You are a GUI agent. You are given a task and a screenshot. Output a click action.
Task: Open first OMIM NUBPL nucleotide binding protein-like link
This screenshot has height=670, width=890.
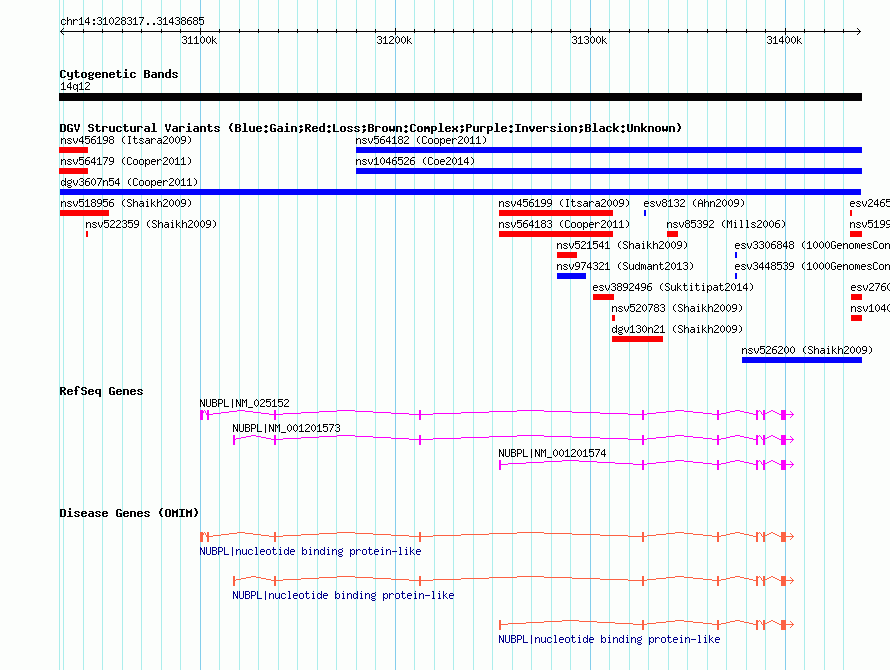[x=310, y=551]
